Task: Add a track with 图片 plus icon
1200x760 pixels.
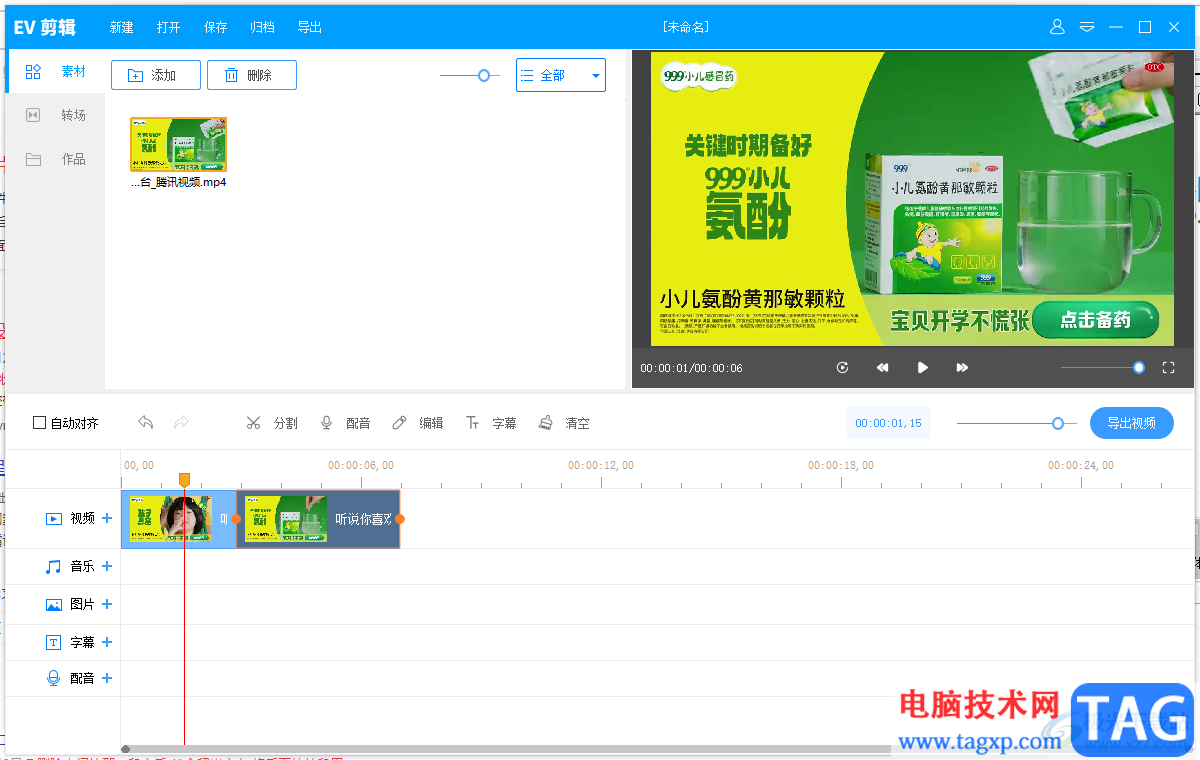Action: pos(107,604)
